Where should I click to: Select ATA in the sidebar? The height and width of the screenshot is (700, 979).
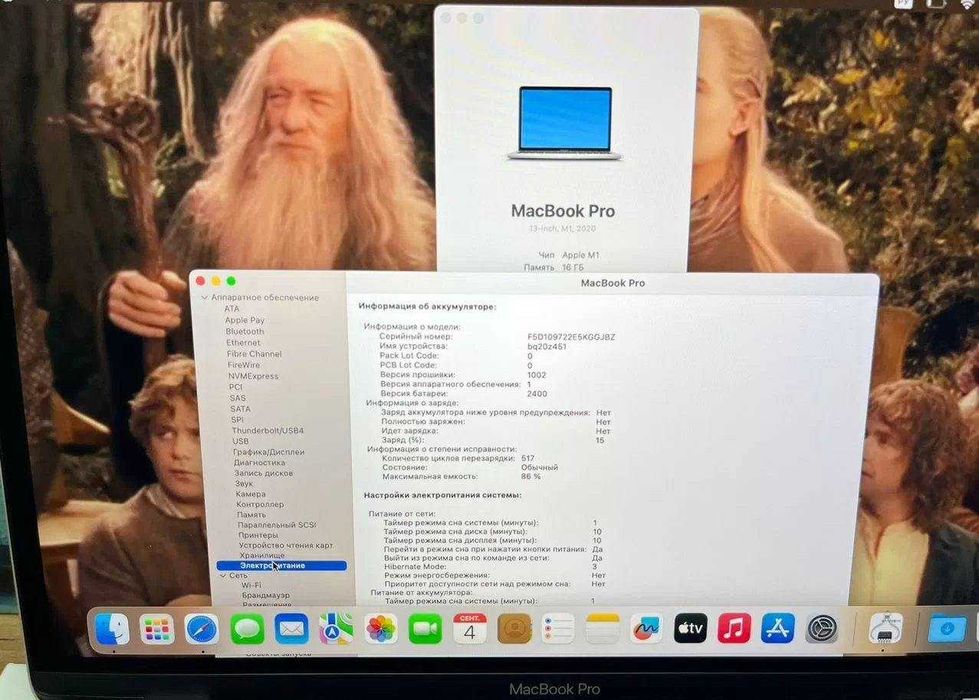[x=232, y=308]
